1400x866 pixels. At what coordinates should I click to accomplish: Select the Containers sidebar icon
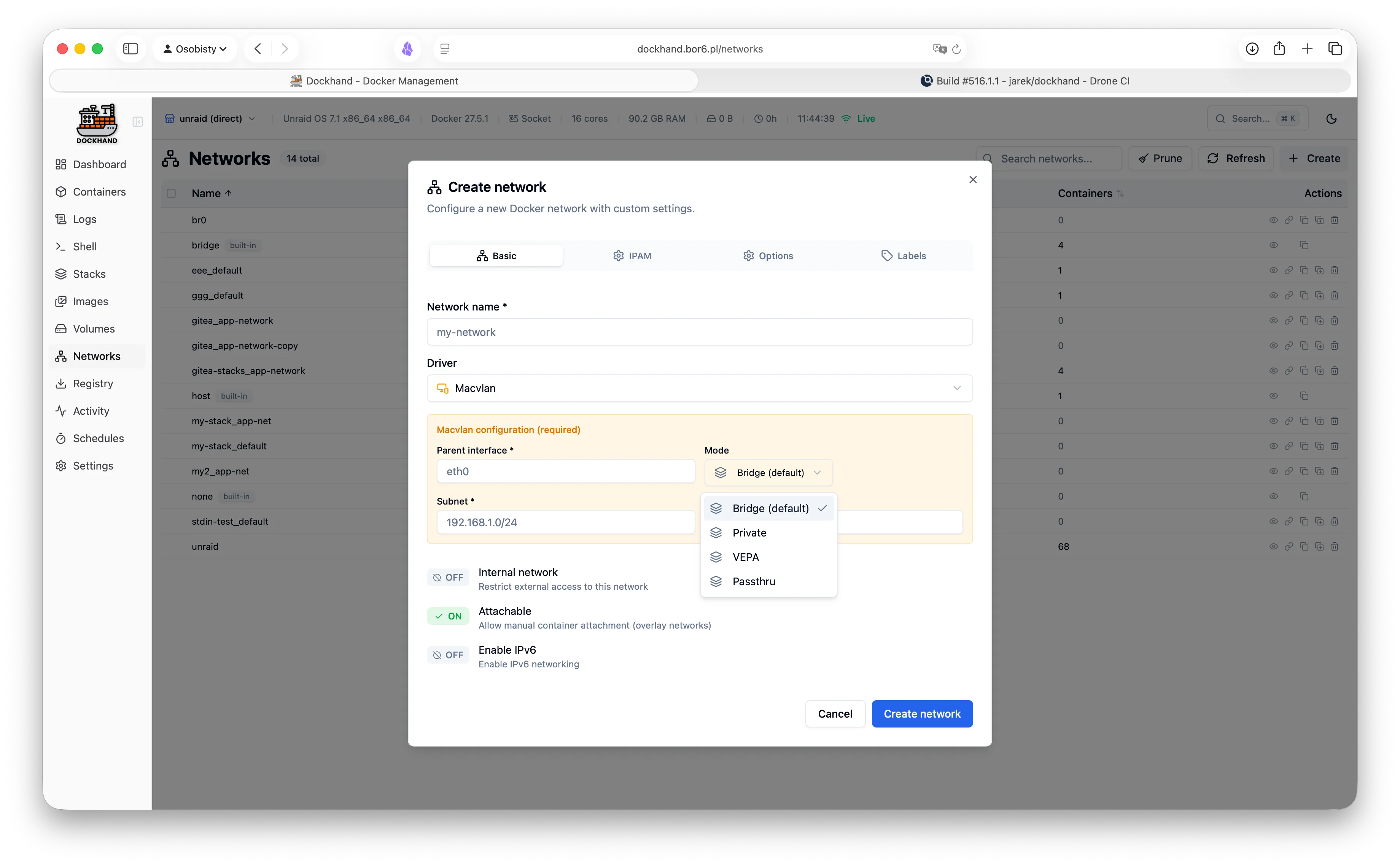pyautogui.click(x=62, y=191)
